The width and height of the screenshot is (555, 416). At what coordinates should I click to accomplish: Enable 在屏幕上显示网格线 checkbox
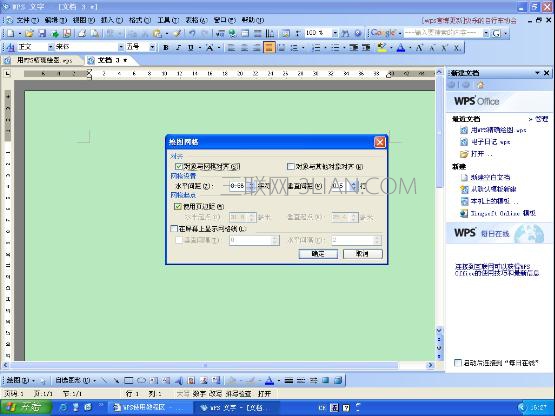pos(174,229)
